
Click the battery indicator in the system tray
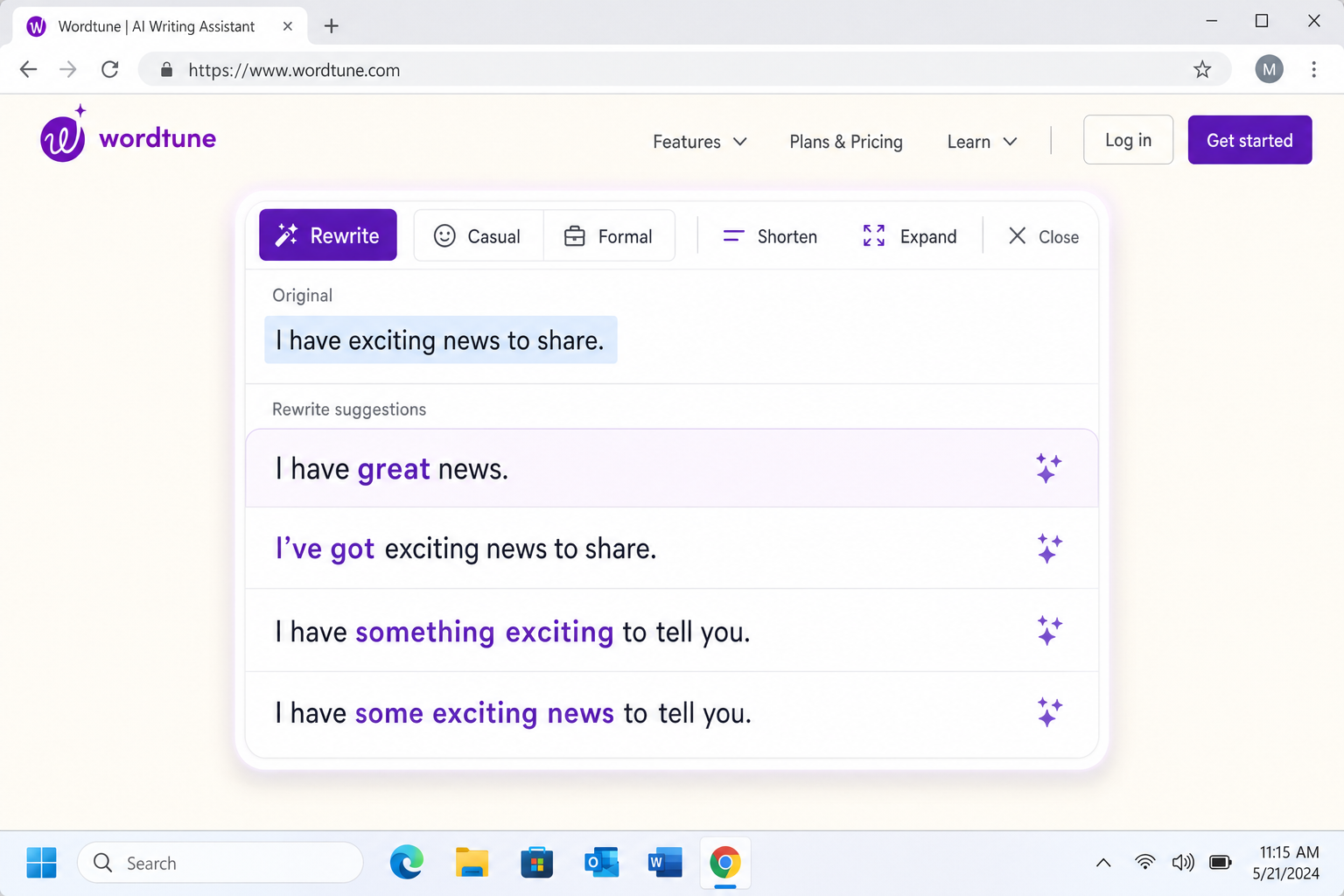[1220, 862]
